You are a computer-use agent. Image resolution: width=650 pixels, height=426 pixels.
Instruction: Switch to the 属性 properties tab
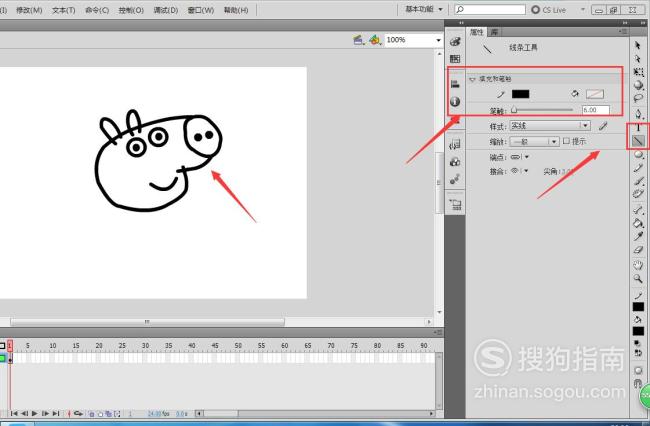pos(477,32)
